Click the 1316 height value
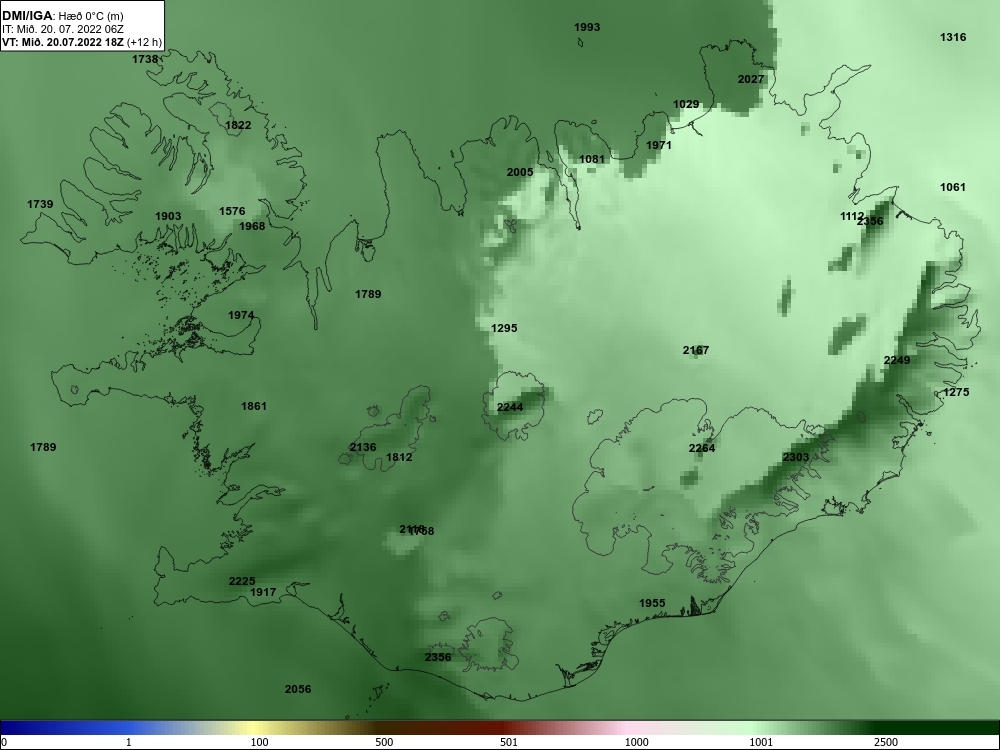Screen dimensions: 1000x750 coord(953,37)
